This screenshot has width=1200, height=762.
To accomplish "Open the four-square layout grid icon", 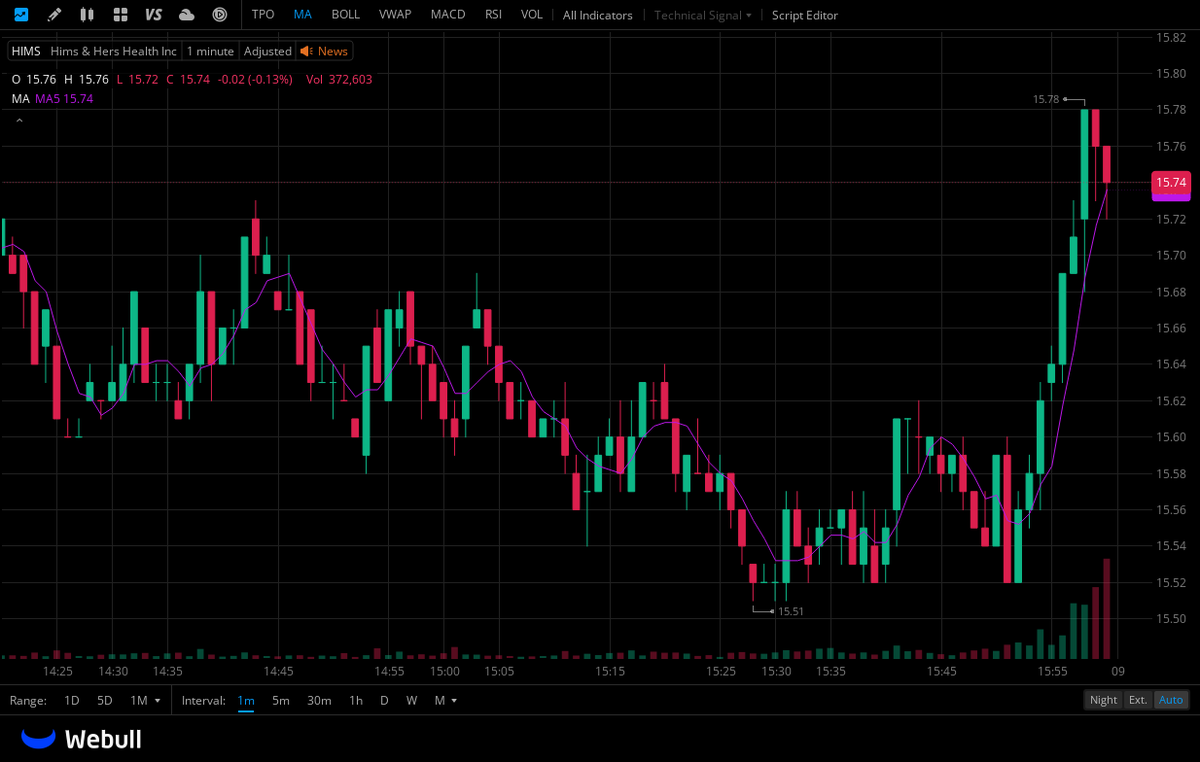I will click(120, 15).
